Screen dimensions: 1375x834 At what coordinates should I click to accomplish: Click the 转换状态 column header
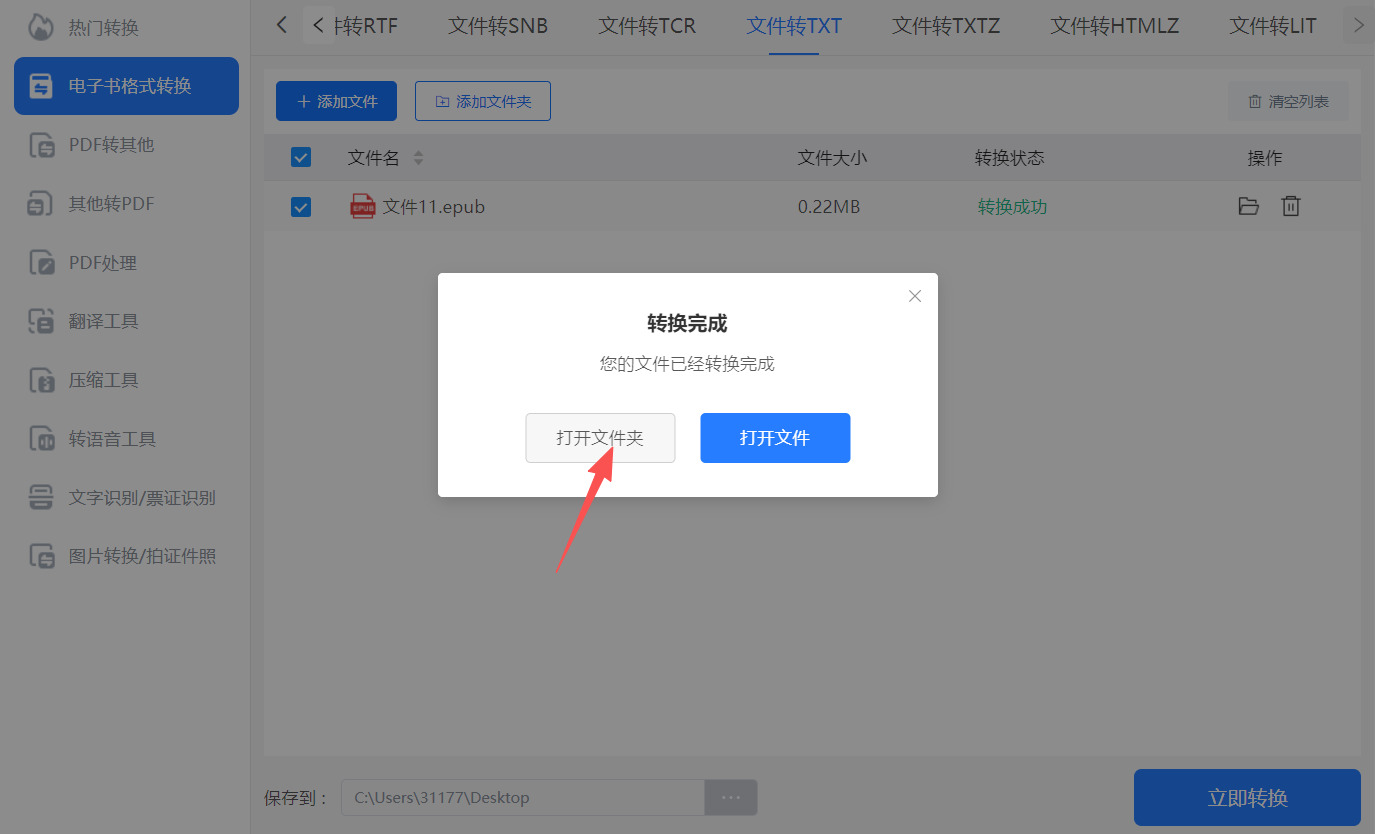point(1010,158)
